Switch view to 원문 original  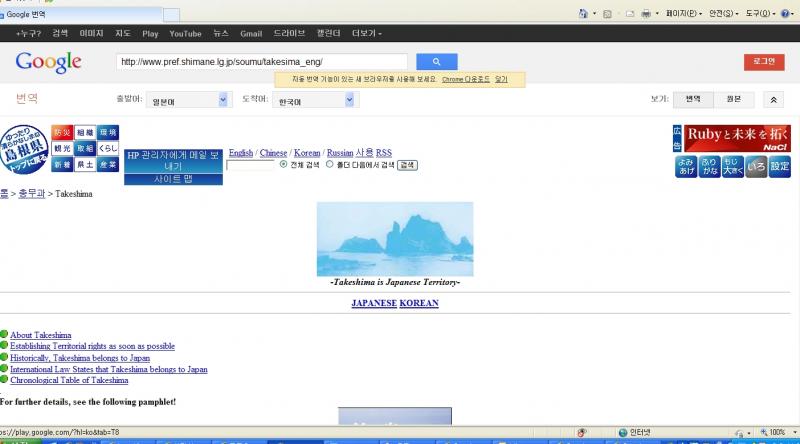click(733, 100)
